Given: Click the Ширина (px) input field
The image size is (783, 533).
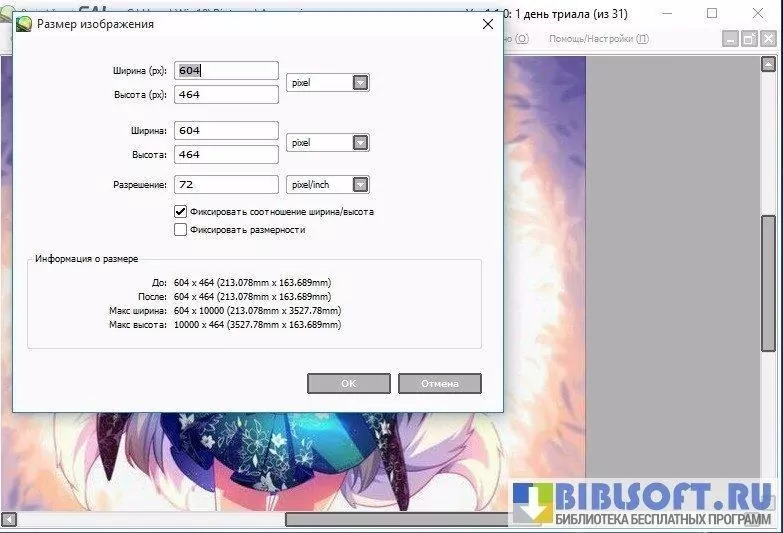Looking at the screenshot, I should [226, 71].
